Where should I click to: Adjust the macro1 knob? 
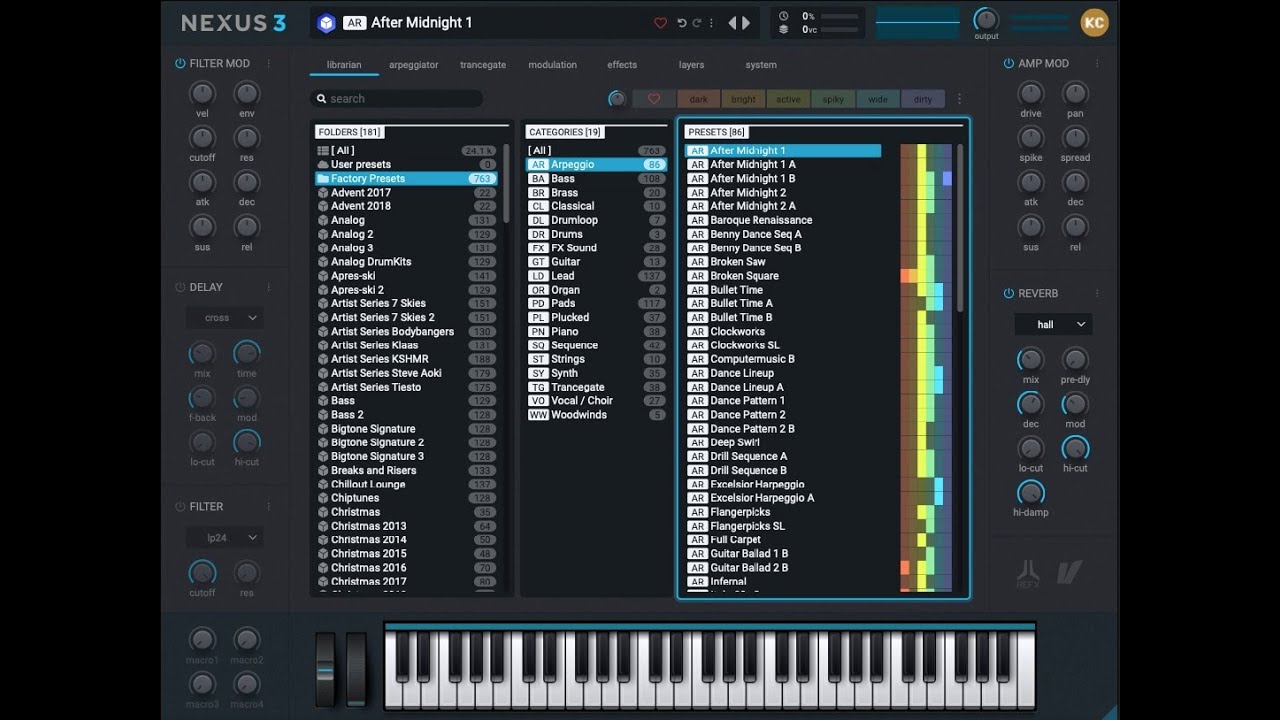202,640
